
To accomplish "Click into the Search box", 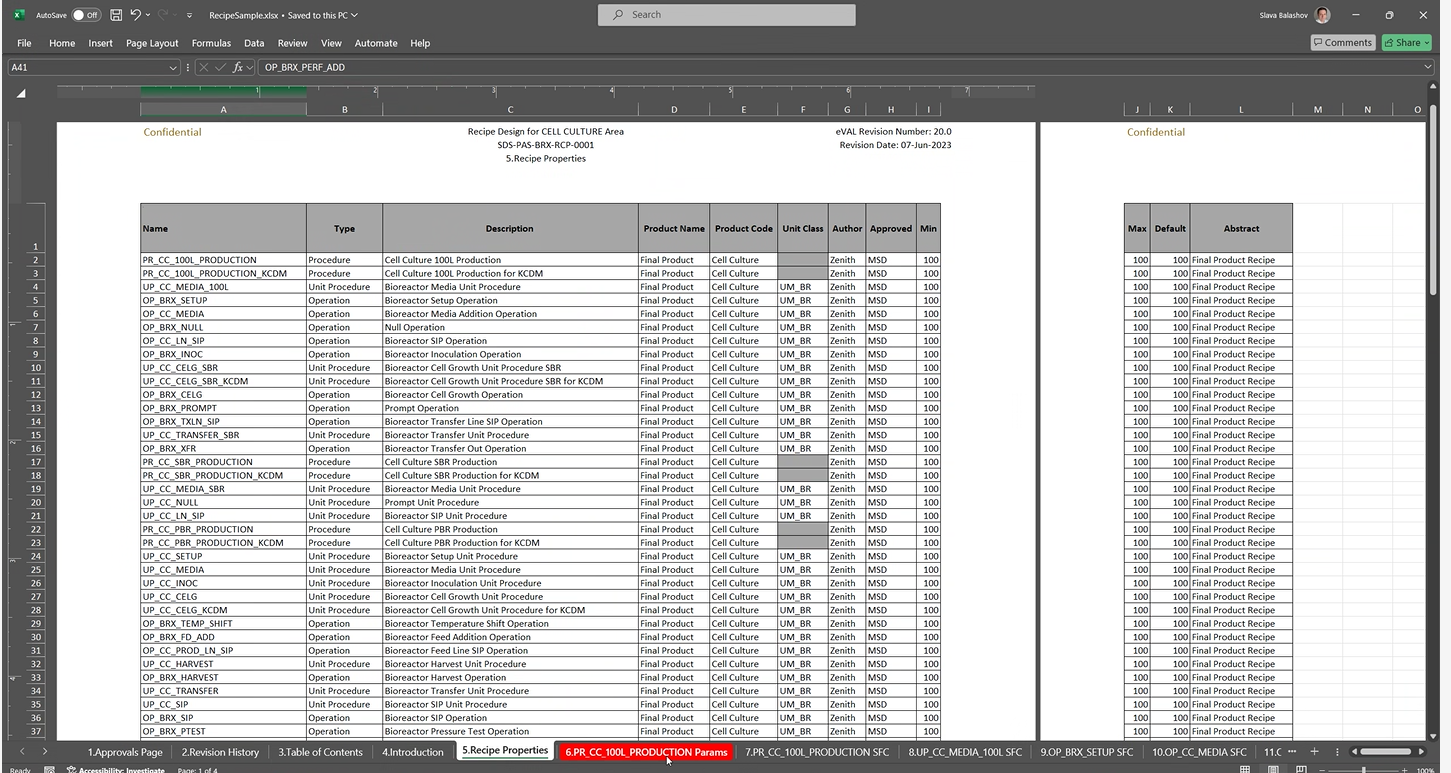I will click(x=727, y=15).
